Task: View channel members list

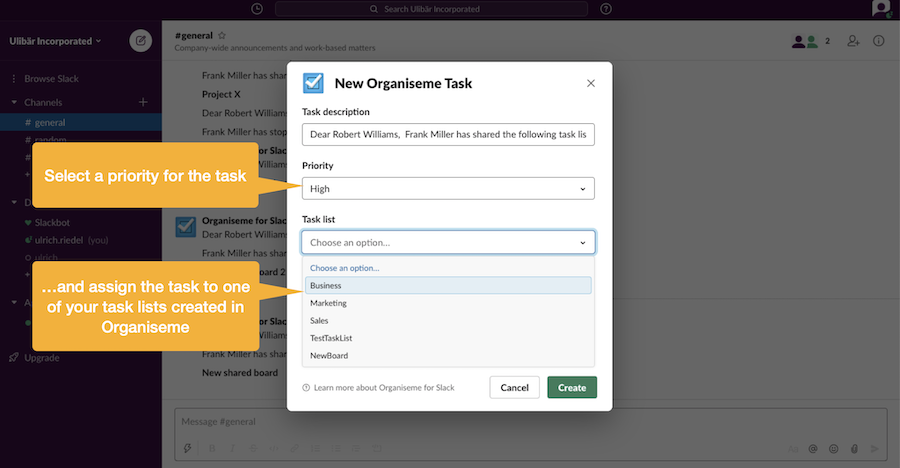Action: click(x=810, y=41)
